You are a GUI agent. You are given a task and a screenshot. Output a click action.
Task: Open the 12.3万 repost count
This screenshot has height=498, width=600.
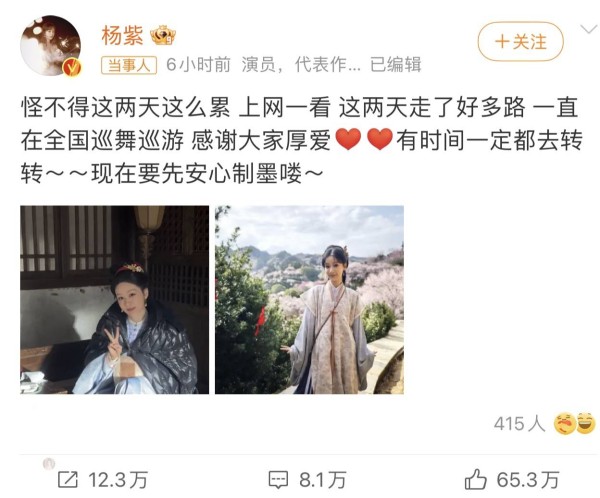click(118, 480)
